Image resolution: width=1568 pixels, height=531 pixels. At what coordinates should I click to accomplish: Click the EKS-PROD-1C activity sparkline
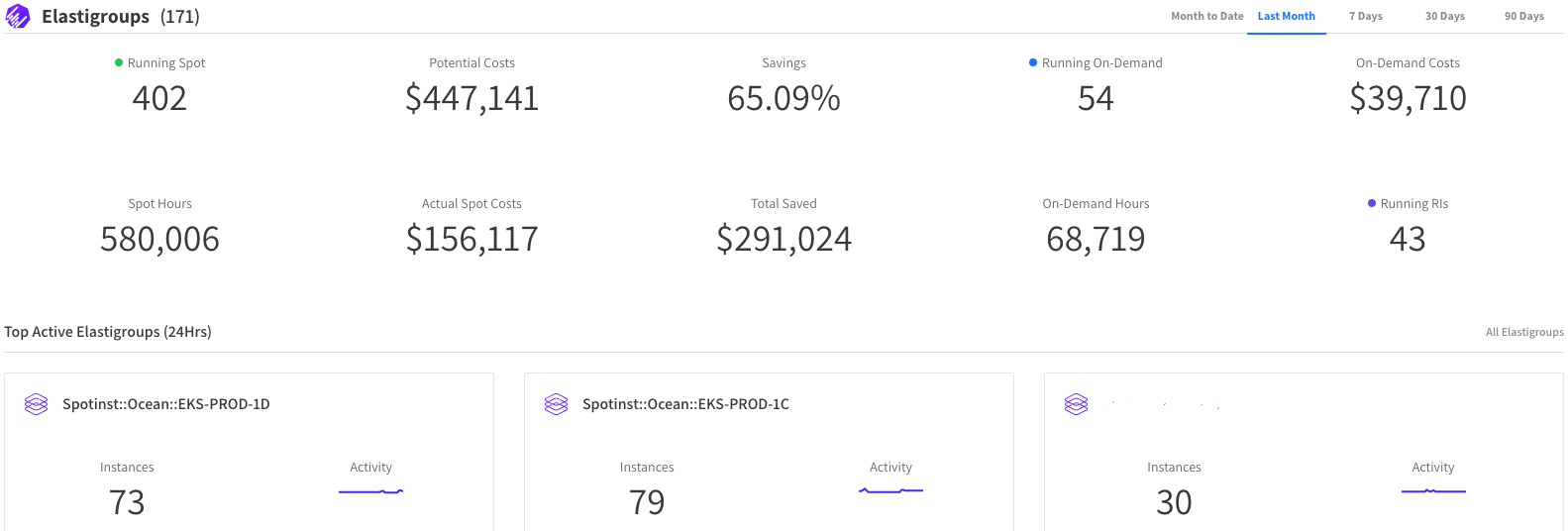tap(890, 490)
